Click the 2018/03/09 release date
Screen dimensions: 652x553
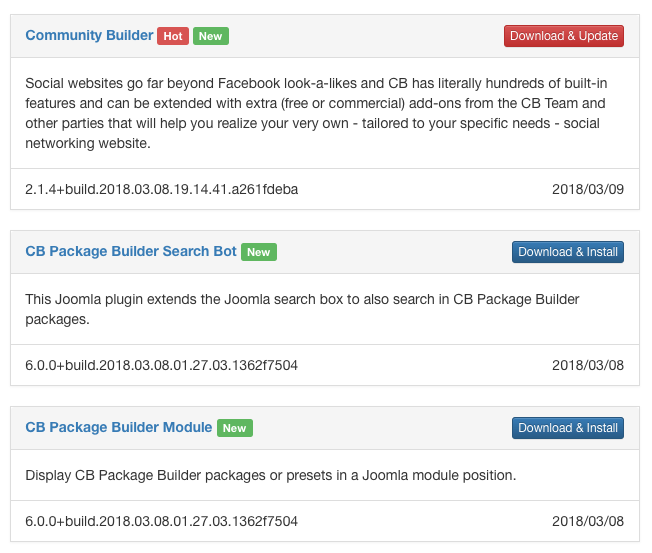[588, 189]
